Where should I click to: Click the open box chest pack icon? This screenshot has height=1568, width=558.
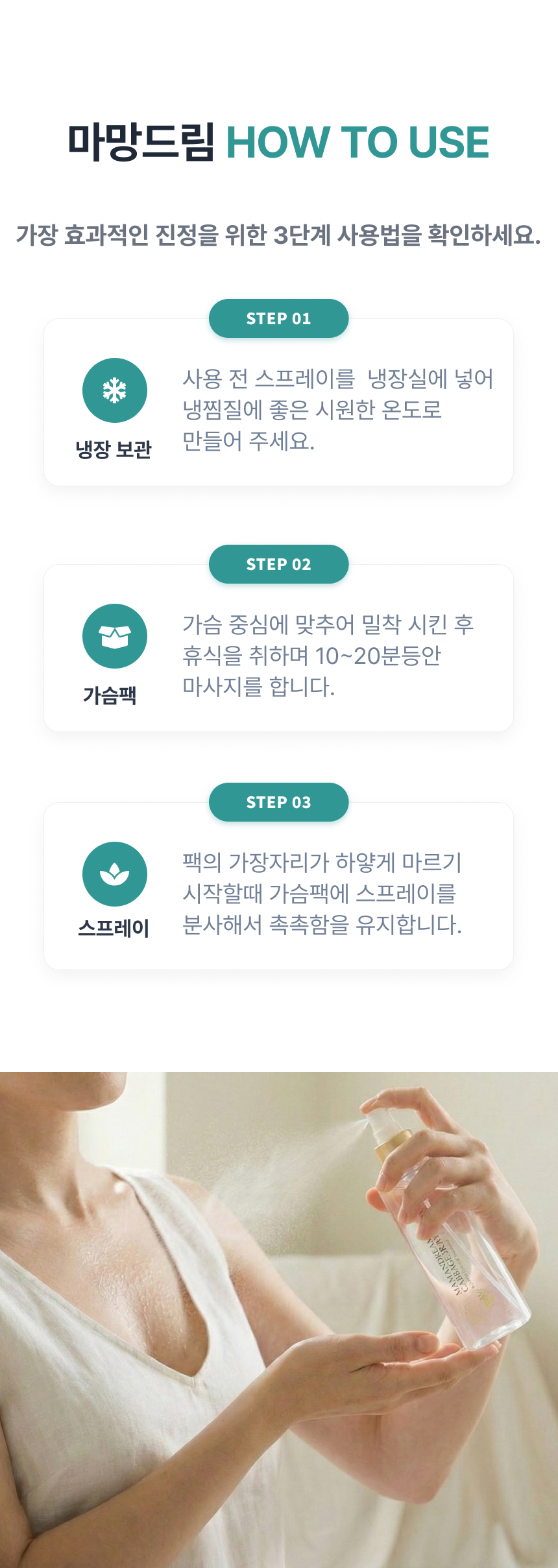click(x=115, y=636)
